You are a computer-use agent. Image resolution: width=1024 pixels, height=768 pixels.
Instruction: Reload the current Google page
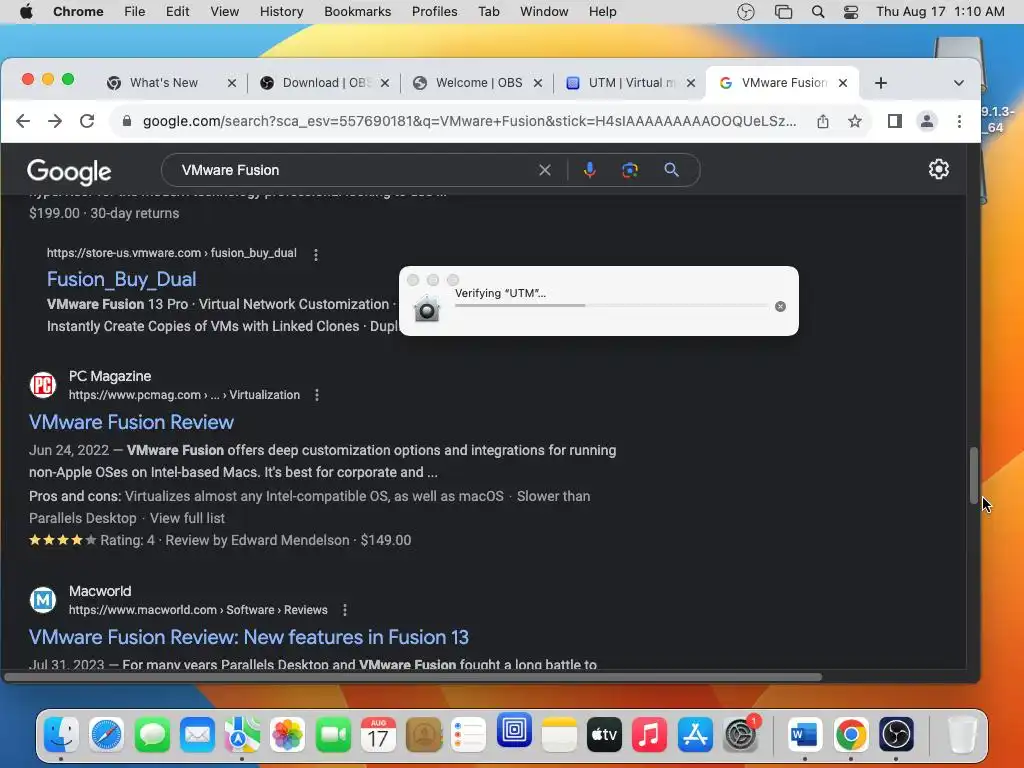pos(87,121)
